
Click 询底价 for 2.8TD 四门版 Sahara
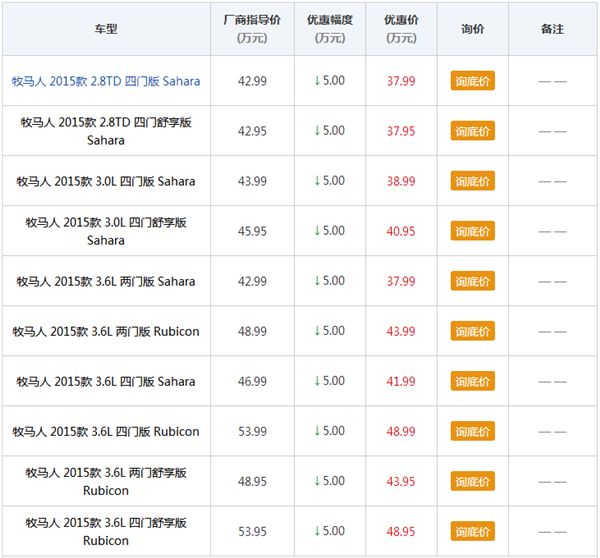coord(473,81)
